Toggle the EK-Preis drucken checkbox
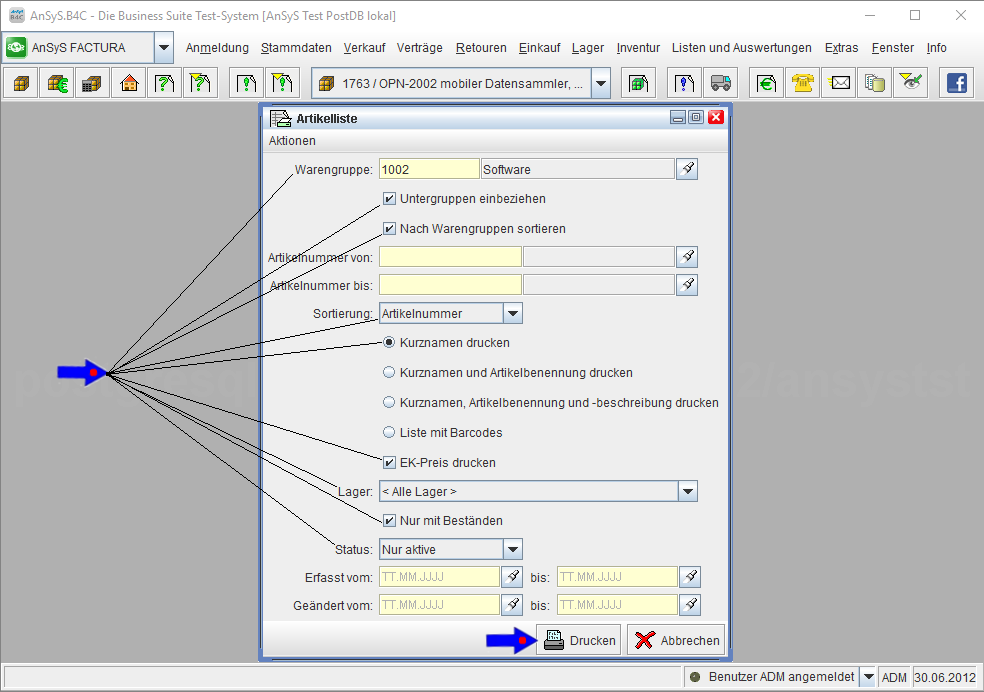The image size is (984, 692). click(389, 463)
